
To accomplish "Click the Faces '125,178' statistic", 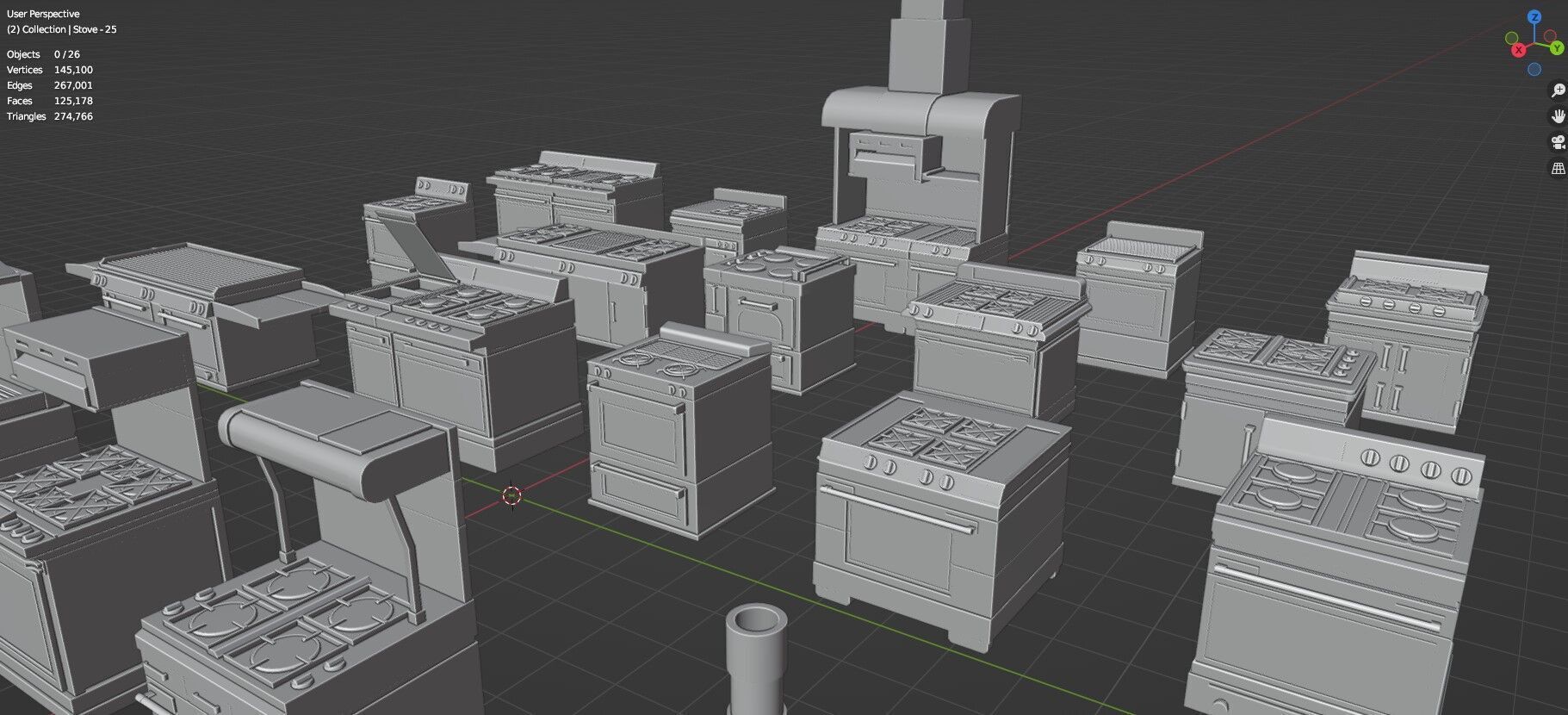I will [x=73, y=101].
